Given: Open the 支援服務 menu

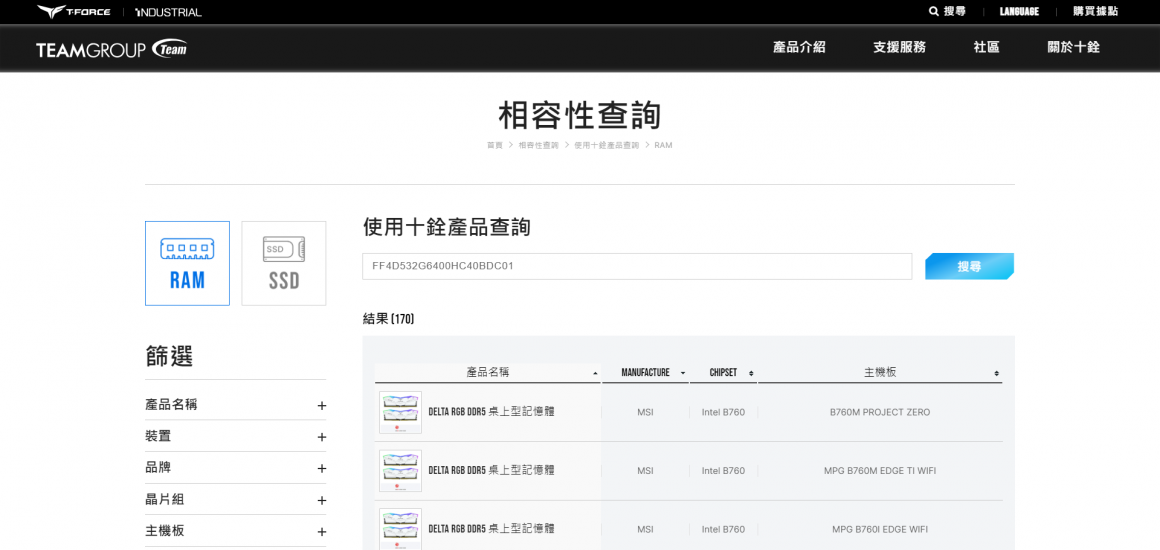Looking at the screenshot, I should click(x=899, y=47).
